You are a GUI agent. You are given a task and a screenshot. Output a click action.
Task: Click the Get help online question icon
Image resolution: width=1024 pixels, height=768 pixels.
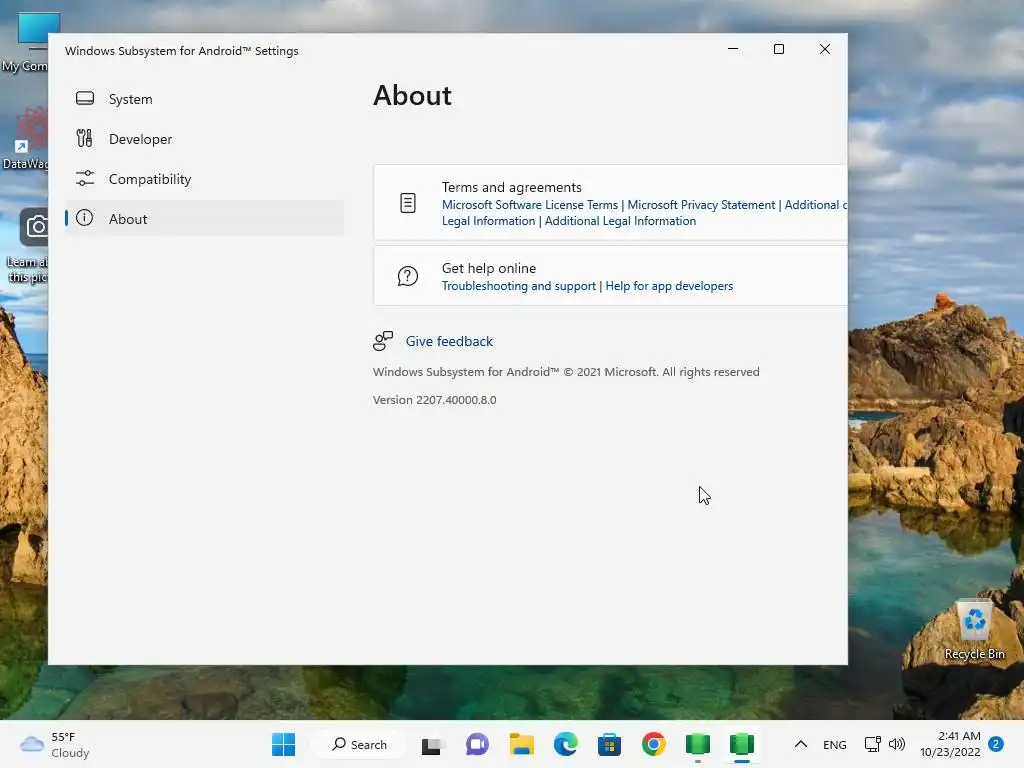pos(408,276)
